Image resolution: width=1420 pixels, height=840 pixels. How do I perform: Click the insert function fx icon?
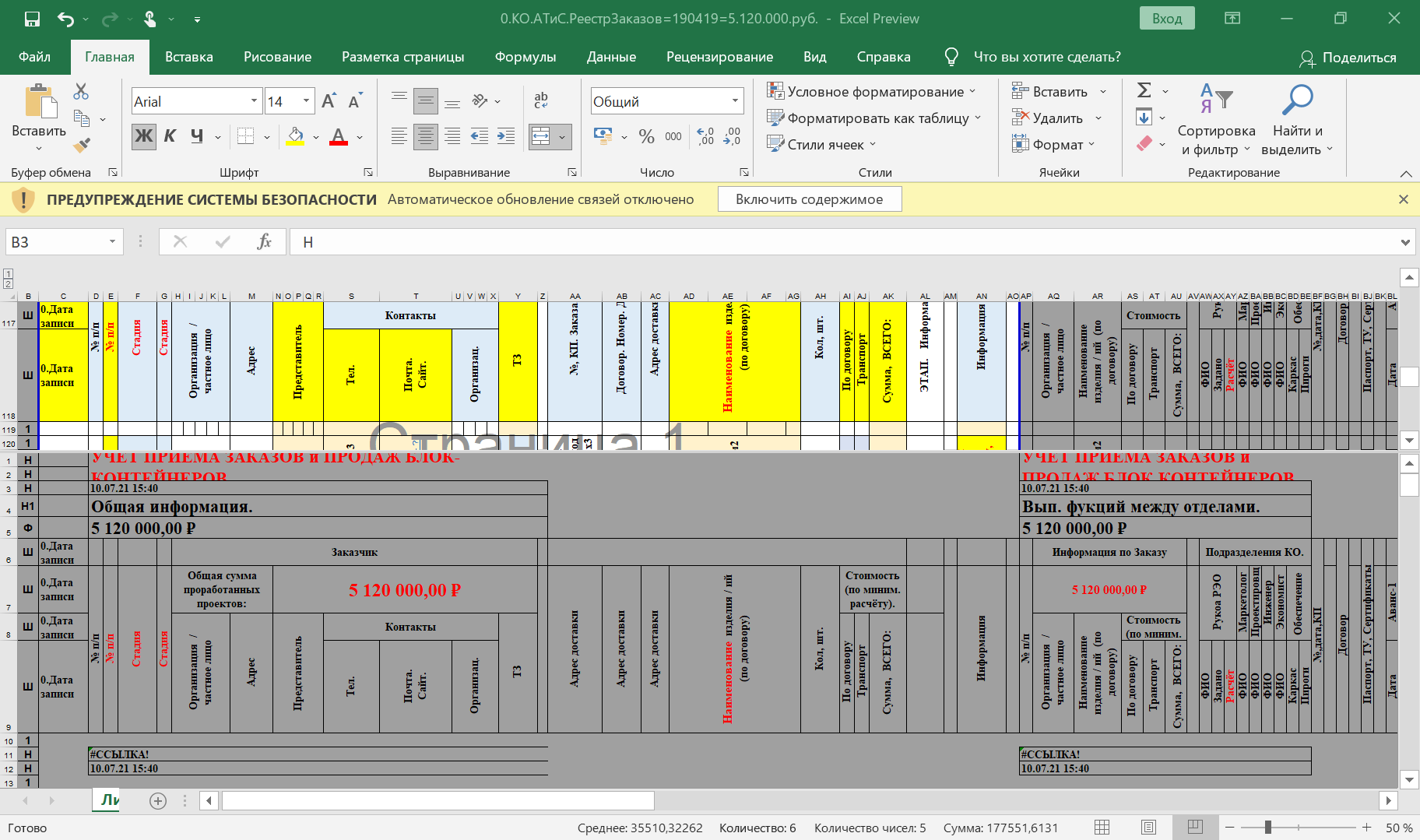tap(264, 242)
